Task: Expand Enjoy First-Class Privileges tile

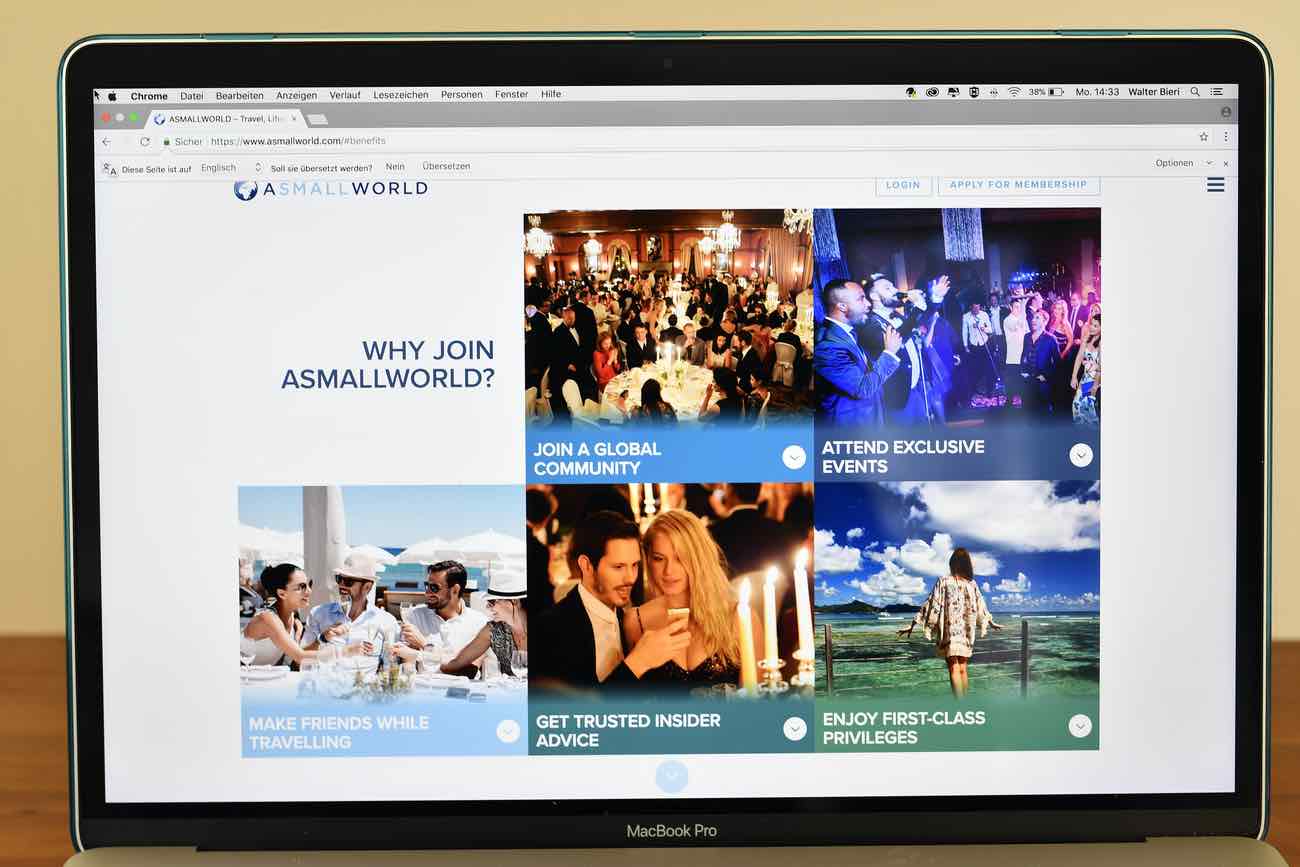Action: (x=1080, y=726)
